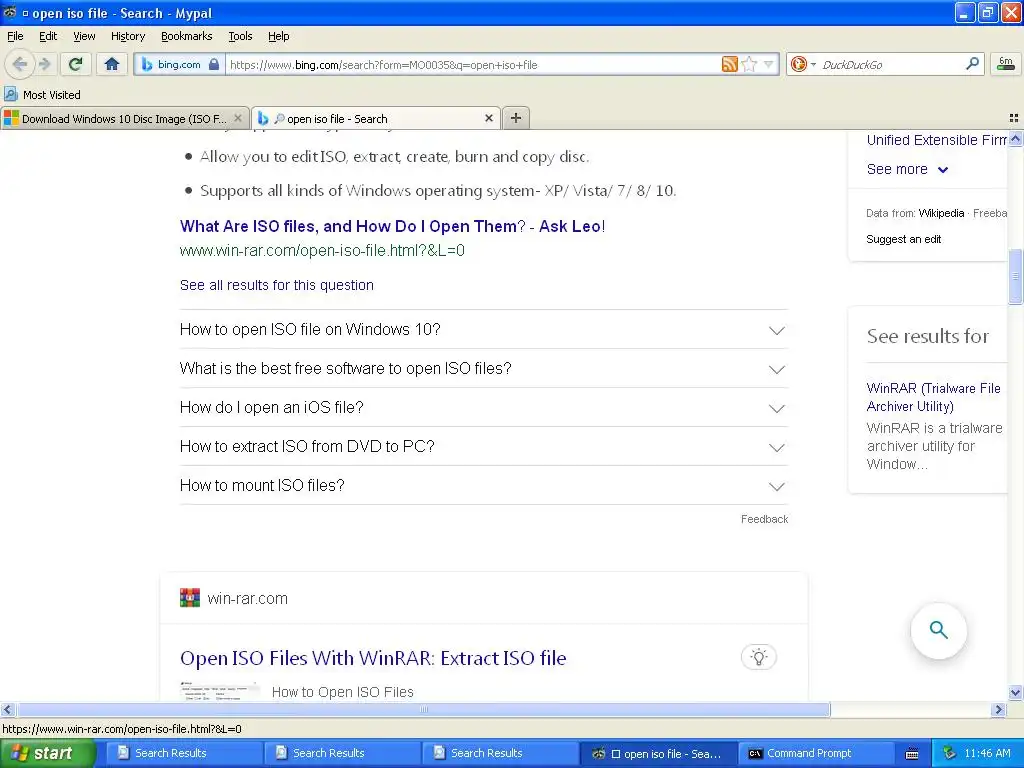Go back with the Back arrow button
The height and width of the screenshot is (768, 1024).
click(x=20, y=64)
